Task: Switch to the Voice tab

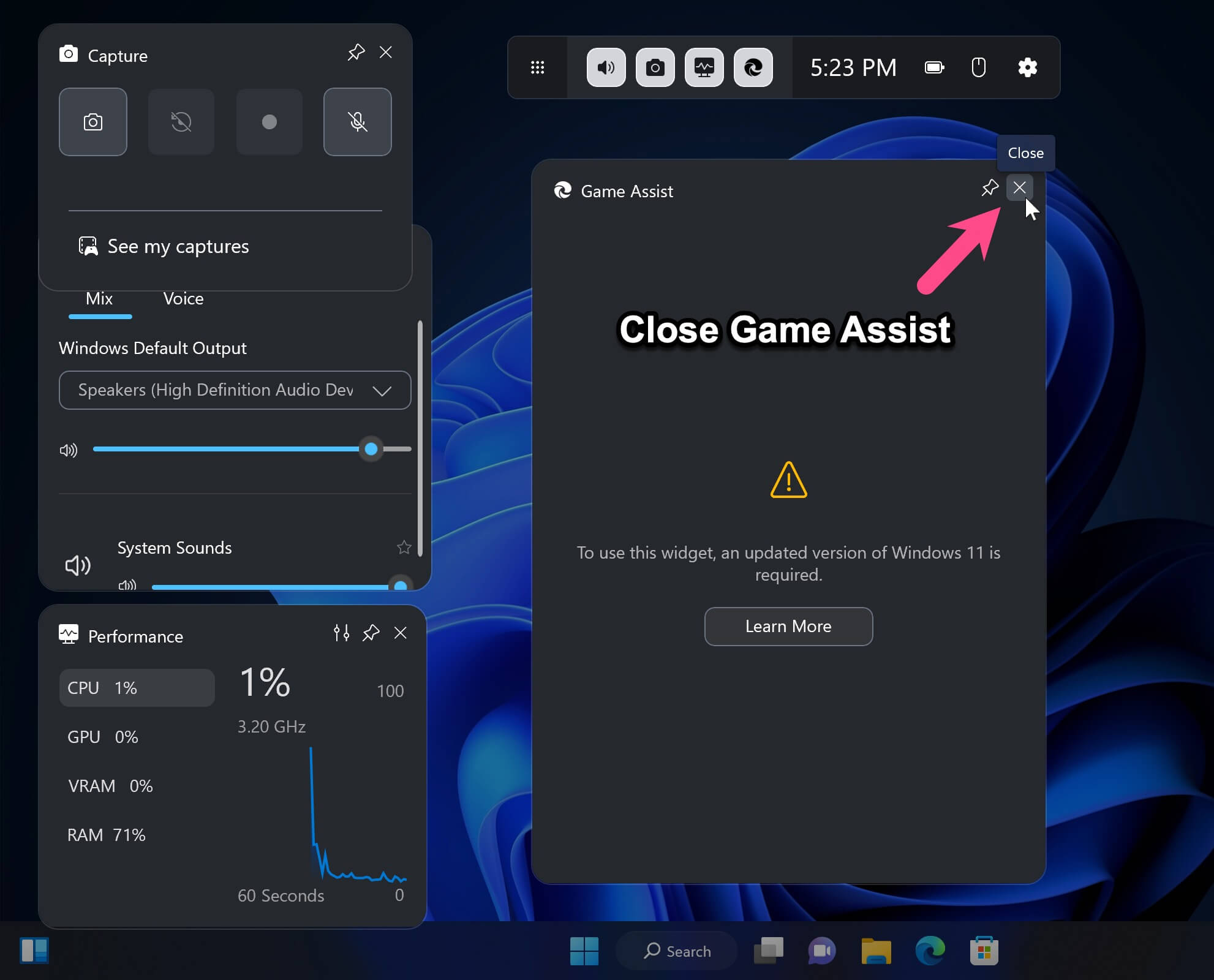Action: tap(183, 299)
